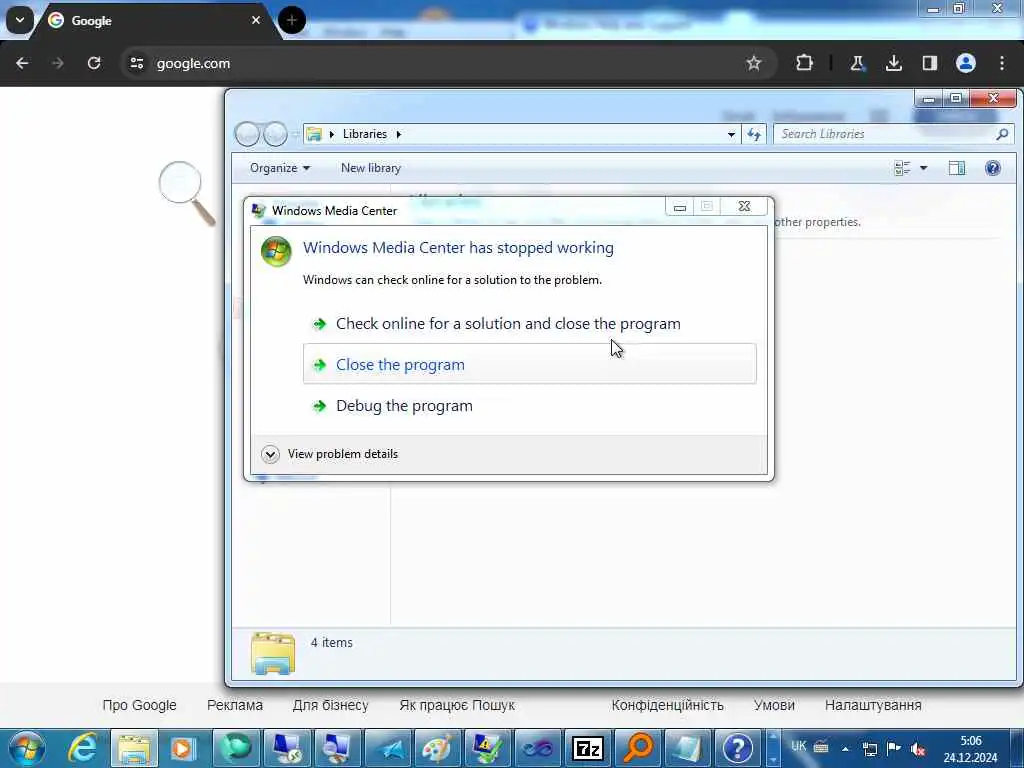Open the notebook taskbar icon
Viewport: 1024px width, 768px height.
click(688, 748)
